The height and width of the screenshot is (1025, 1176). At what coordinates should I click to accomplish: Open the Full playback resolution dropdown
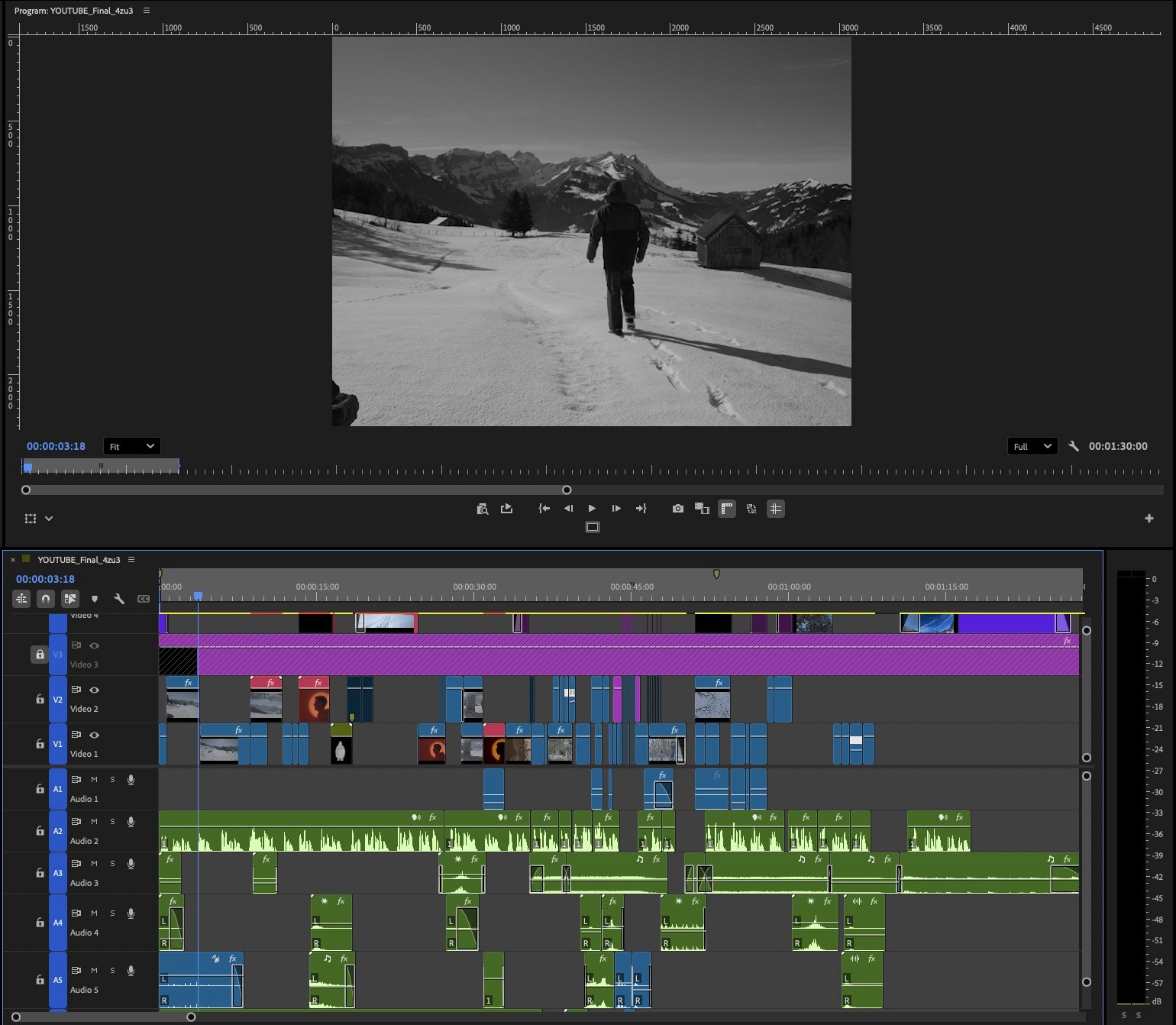[1032, 446]
